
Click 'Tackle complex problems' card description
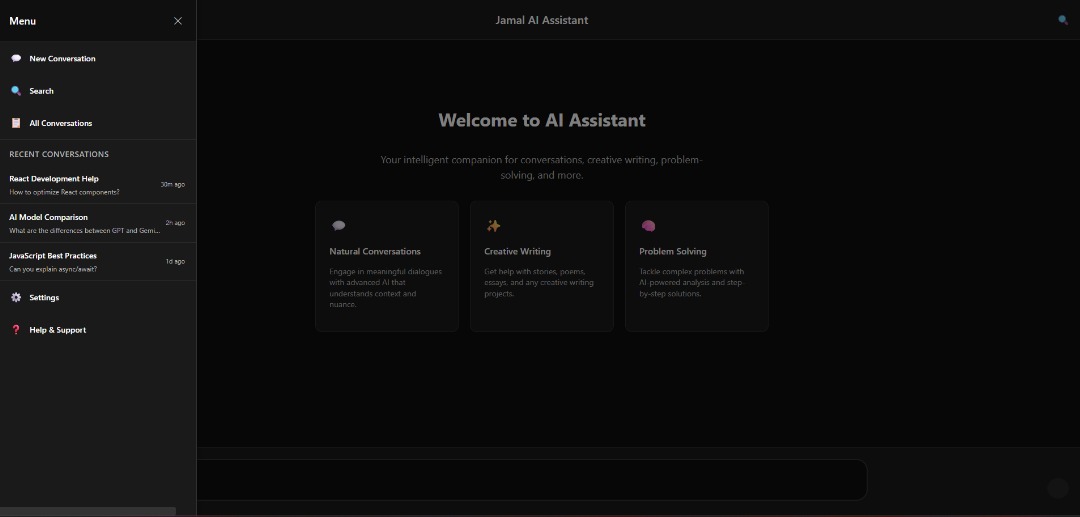[x=692, y=282]
